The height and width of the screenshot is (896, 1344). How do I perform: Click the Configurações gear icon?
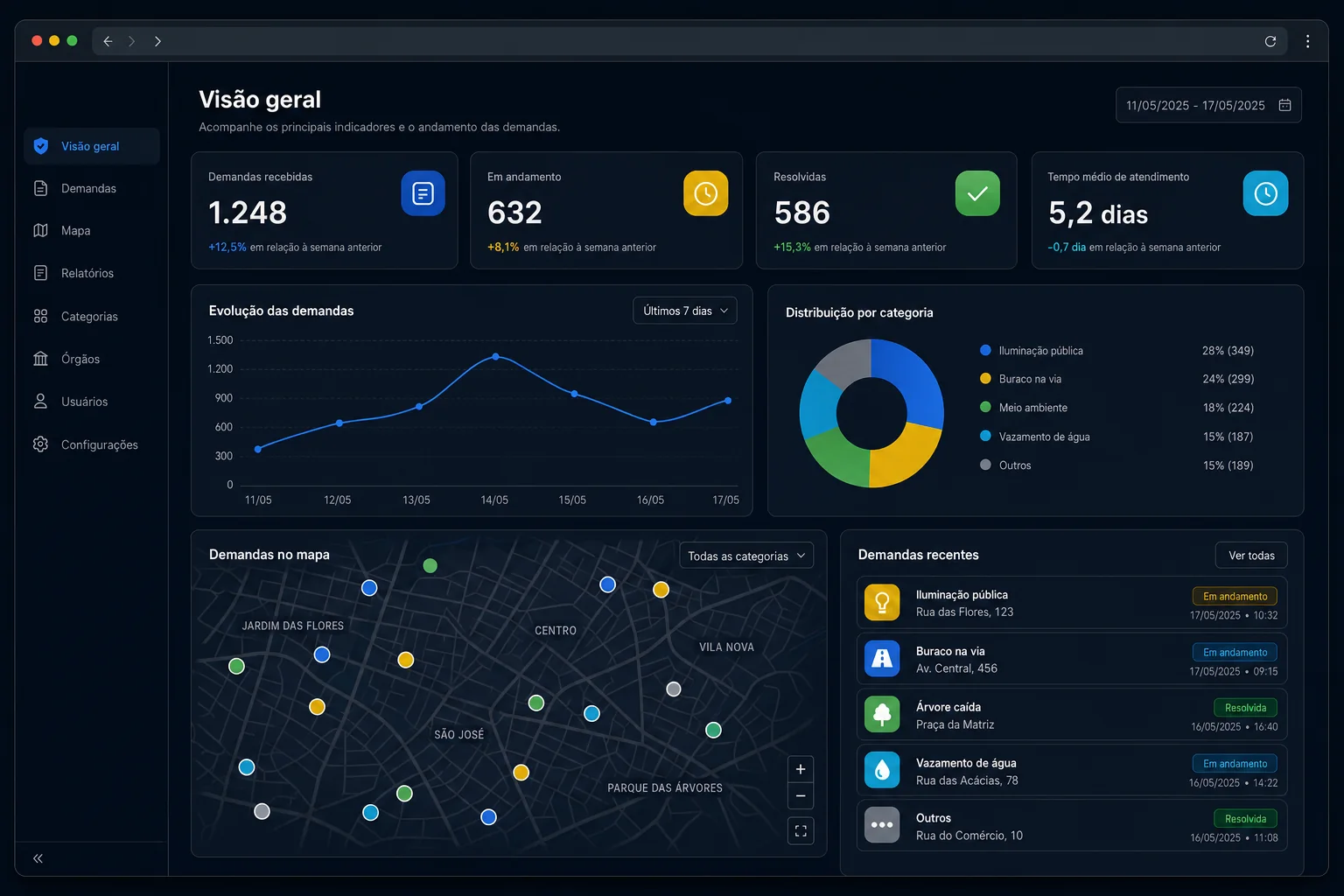coord(40,444)
